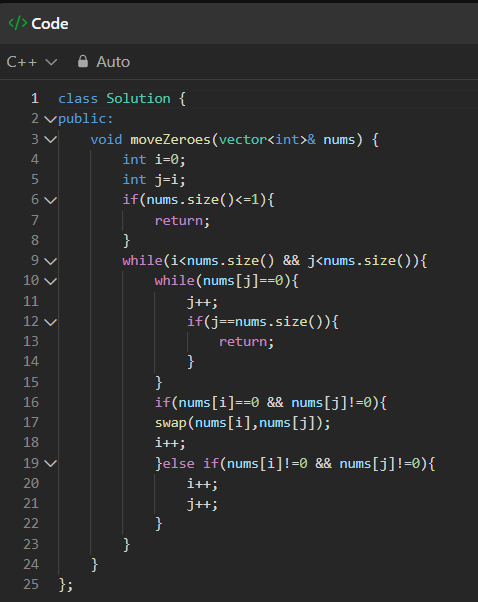Click the lock icon beside Auto
478x602 pixels.
point(83,61)
